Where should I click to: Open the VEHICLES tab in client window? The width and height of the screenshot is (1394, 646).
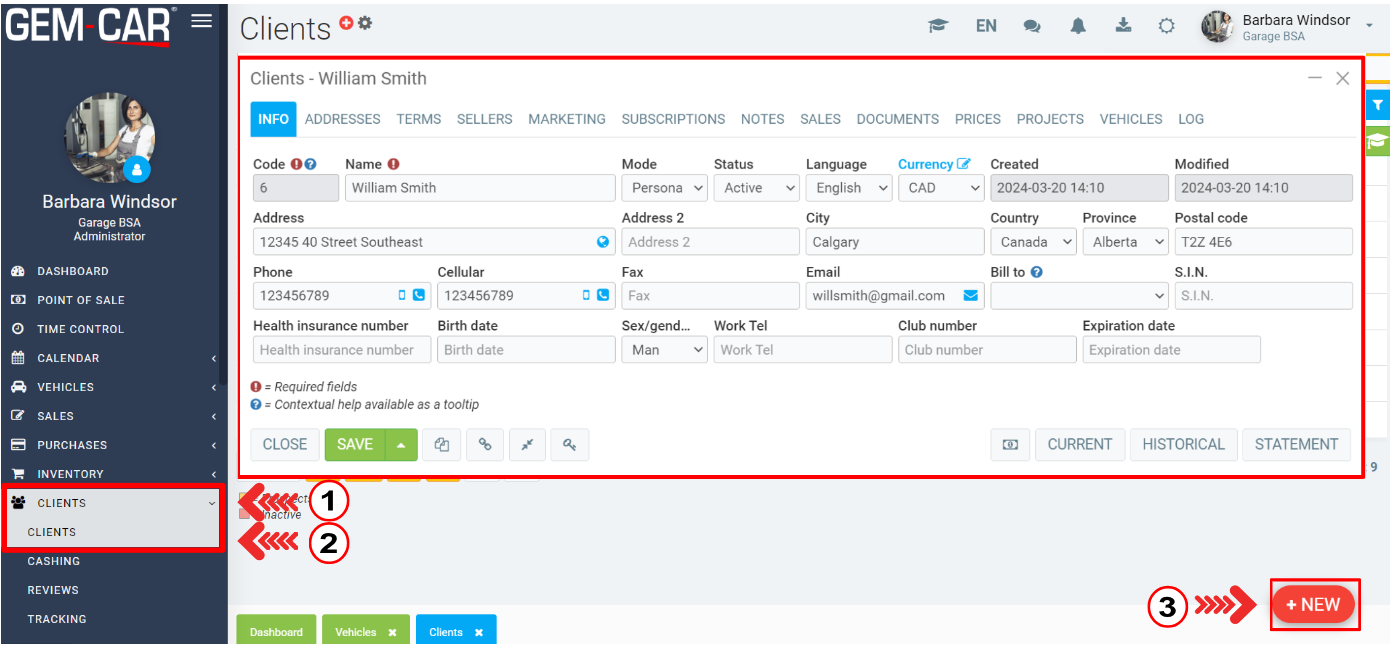1130,119
